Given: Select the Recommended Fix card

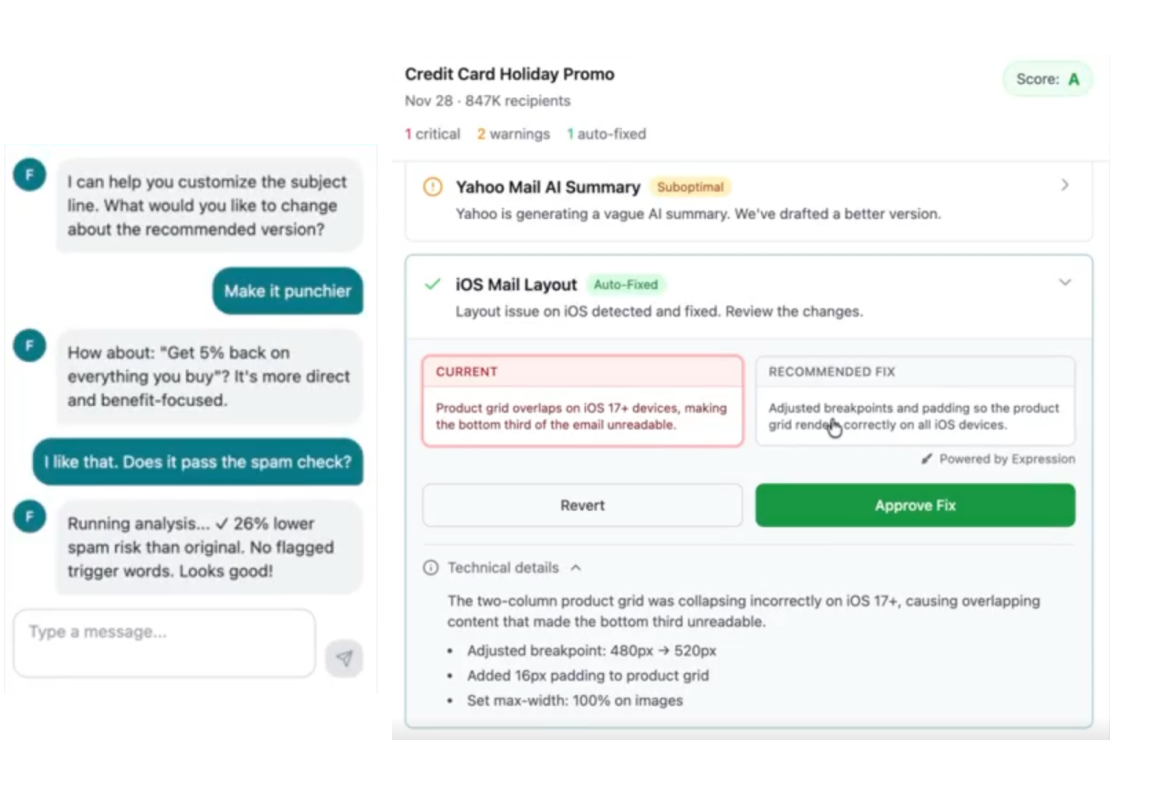Looking at the screenshot, I should (915, 400).
